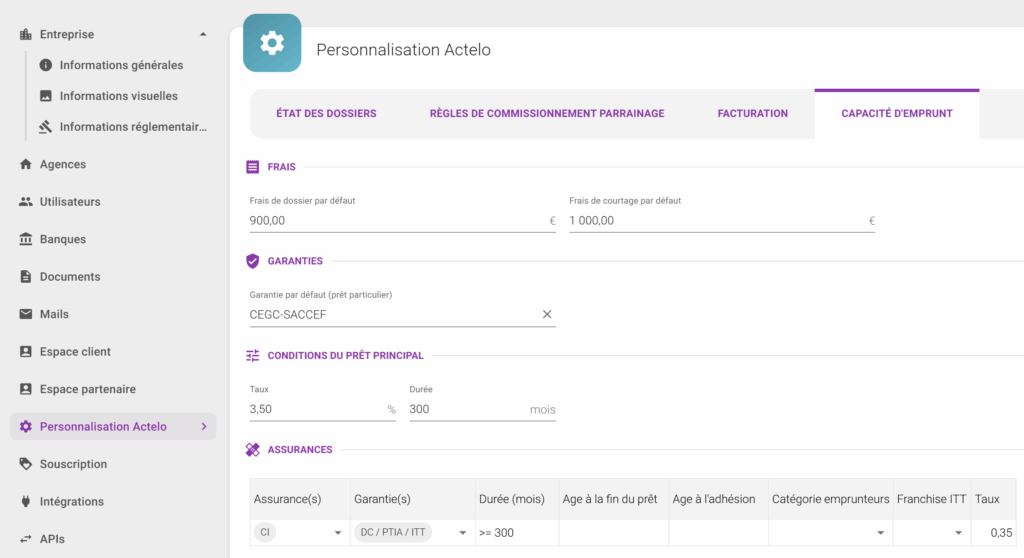Switch to the État des dossiers tab
1024x558 pixels.
326,113
